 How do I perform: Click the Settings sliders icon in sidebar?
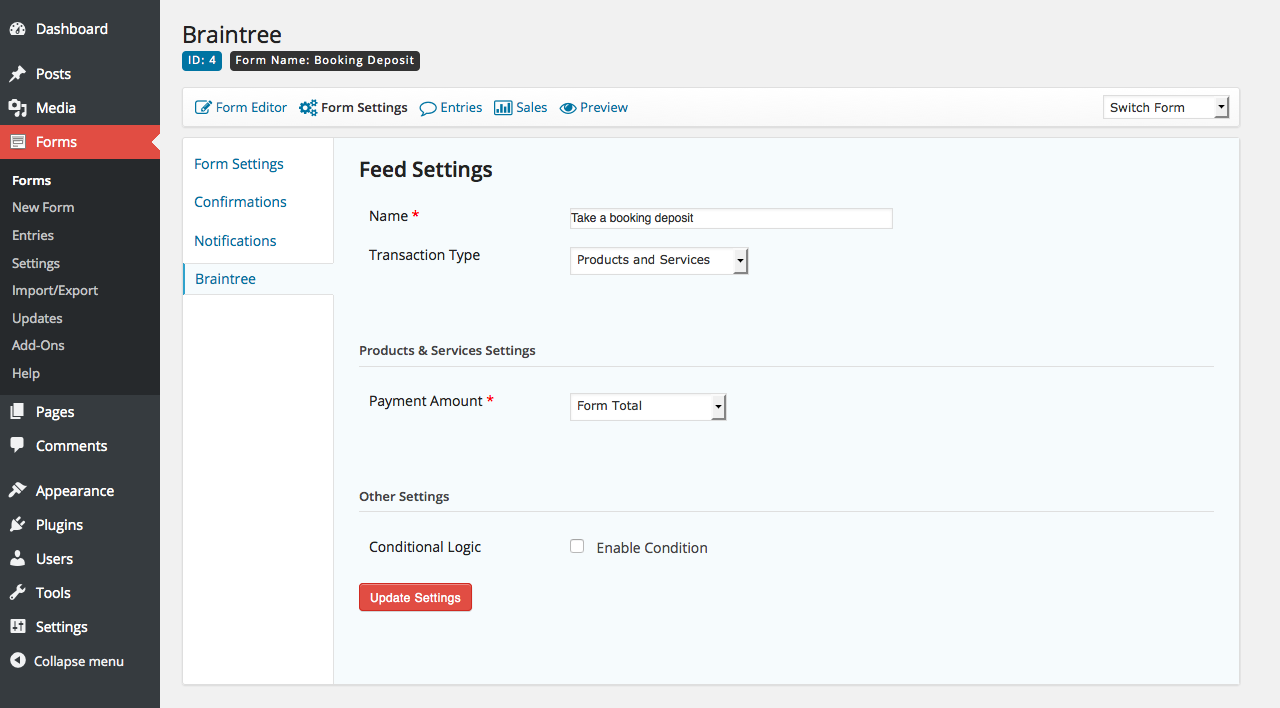(17, 627)
